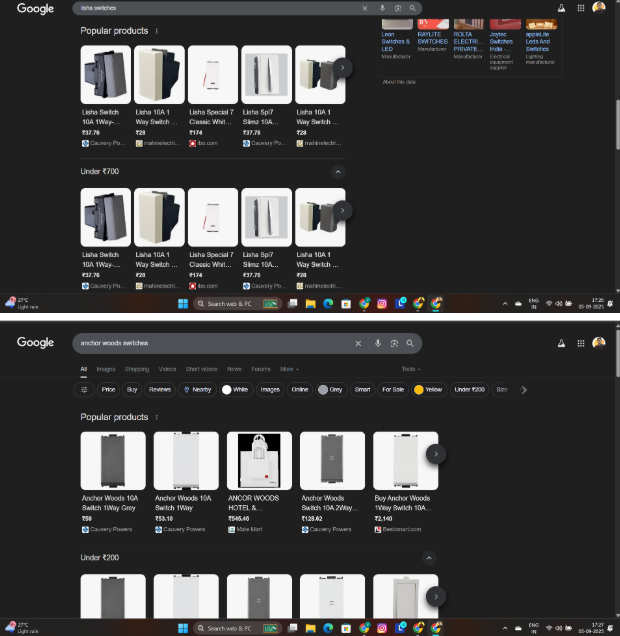Open Microsoft Edge in the lisha switches screenshot taskbar
Screen dimensions: 620x636
click(328, 303)
